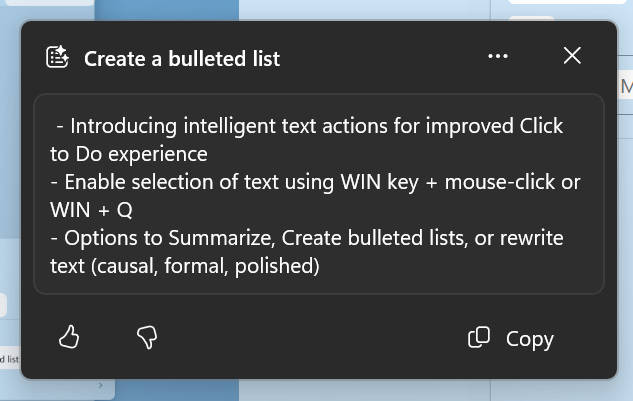Give thumbs down feedback on the result
The image size is (633, 401).
[x=147, y=338]
